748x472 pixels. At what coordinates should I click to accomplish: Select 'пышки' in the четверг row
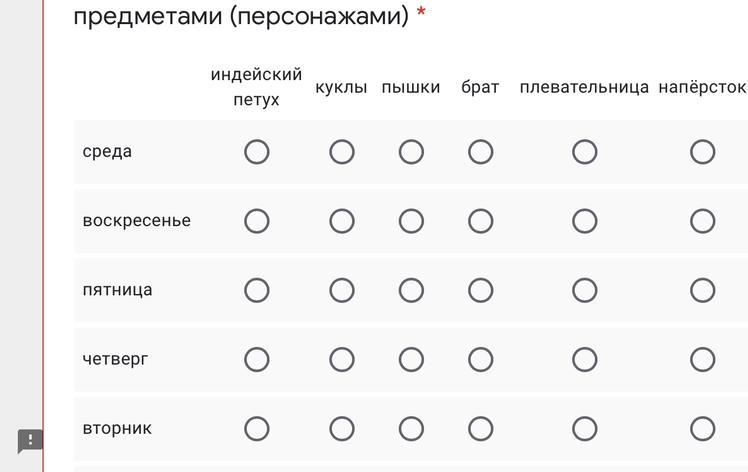(x=411, y=359)
